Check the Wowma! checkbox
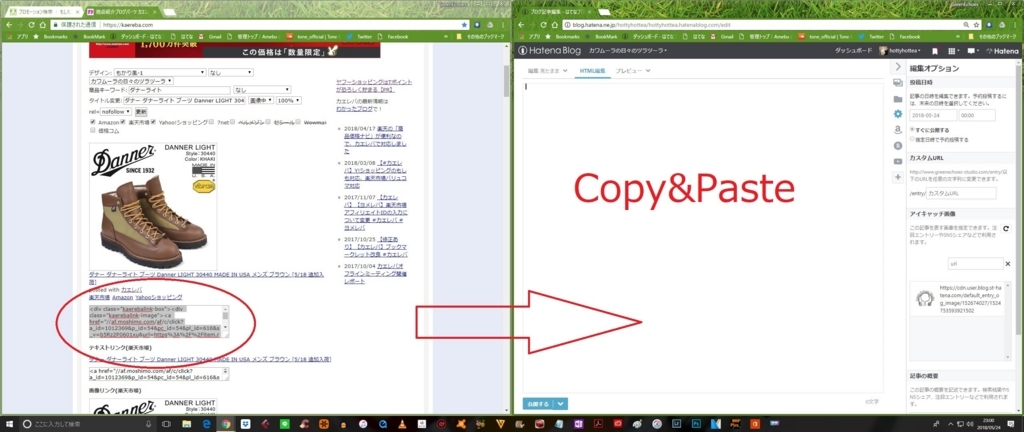Screen dimensions: 1024x432 [298, 122]
